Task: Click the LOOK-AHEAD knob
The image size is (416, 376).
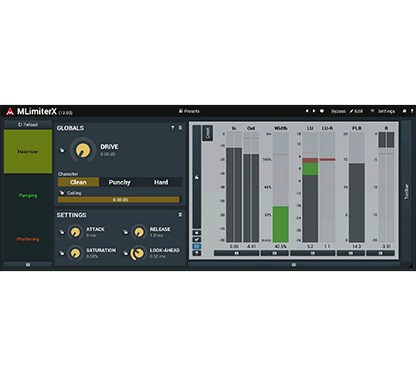Action: [x=138, y=253]
